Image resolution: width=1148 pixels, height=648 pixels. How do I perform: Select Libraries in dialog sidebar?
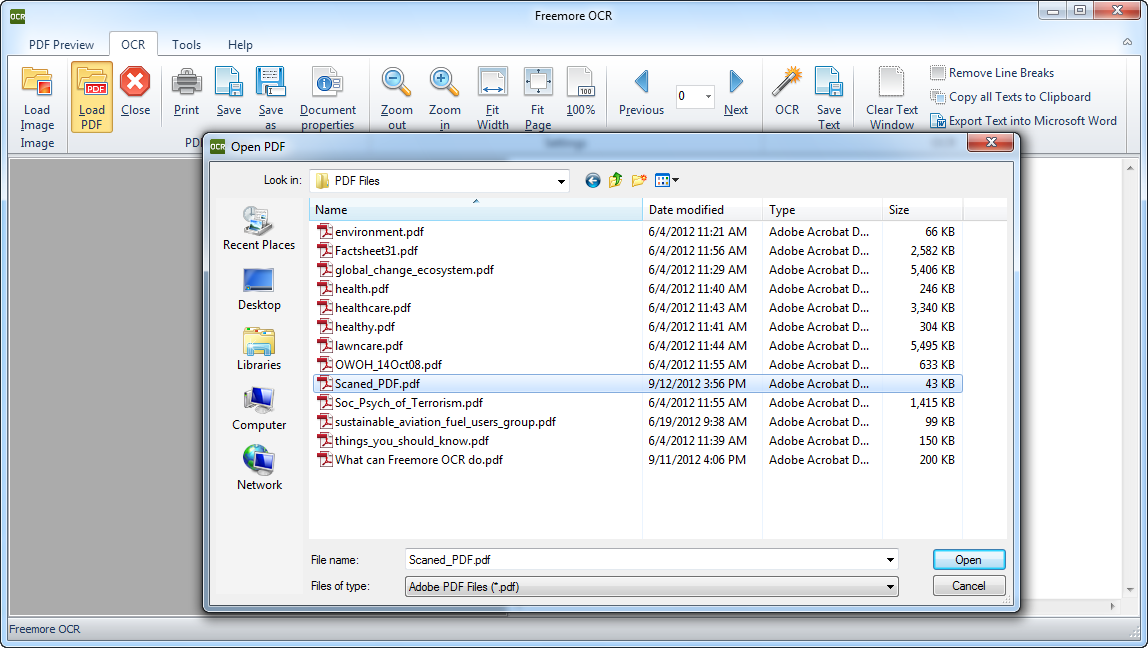259,349
